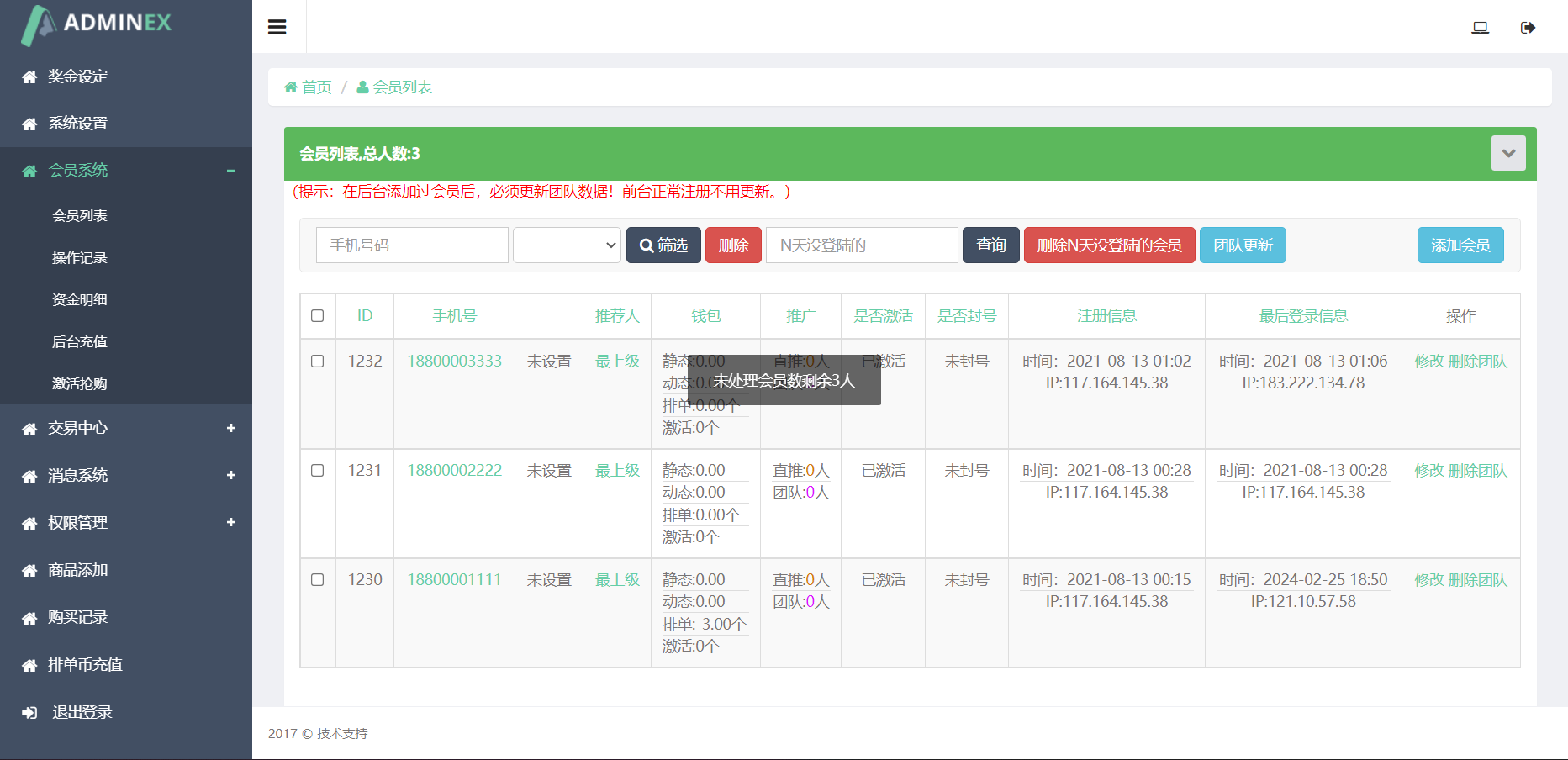
Task: Click the 手机号 column header
Action: coord(455,315)
